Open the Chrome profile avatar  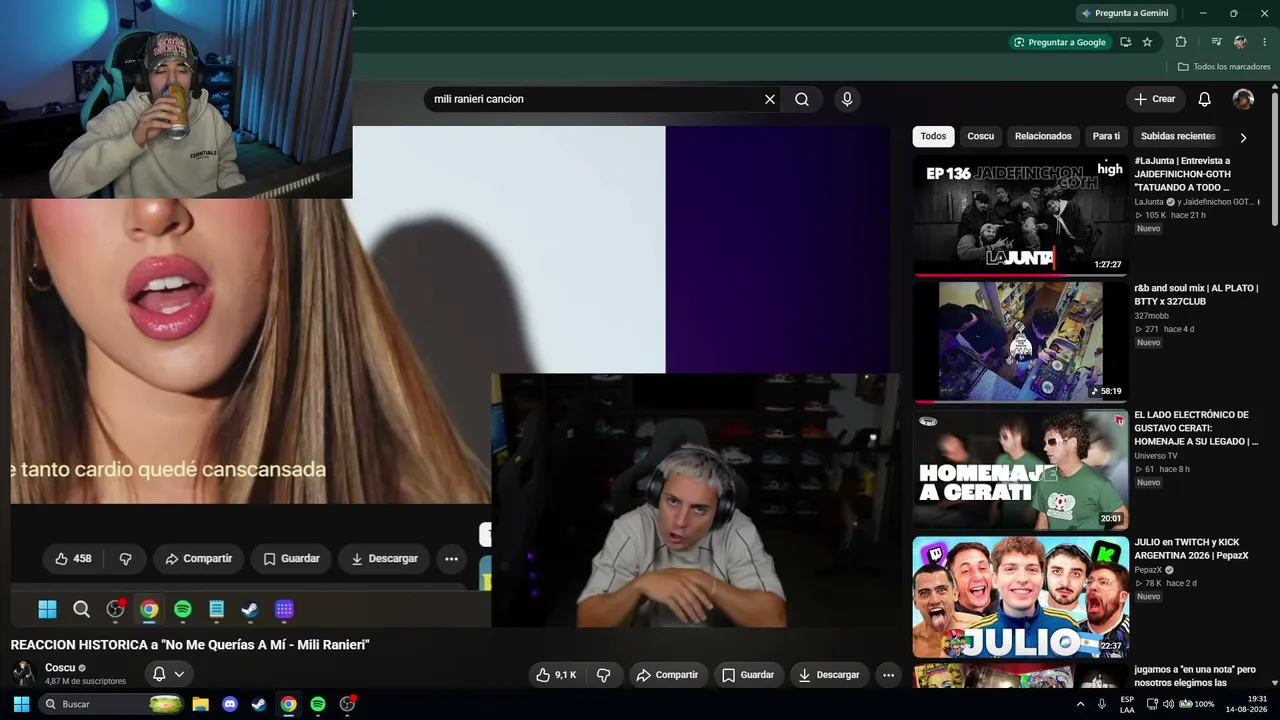click(1240, 42)
